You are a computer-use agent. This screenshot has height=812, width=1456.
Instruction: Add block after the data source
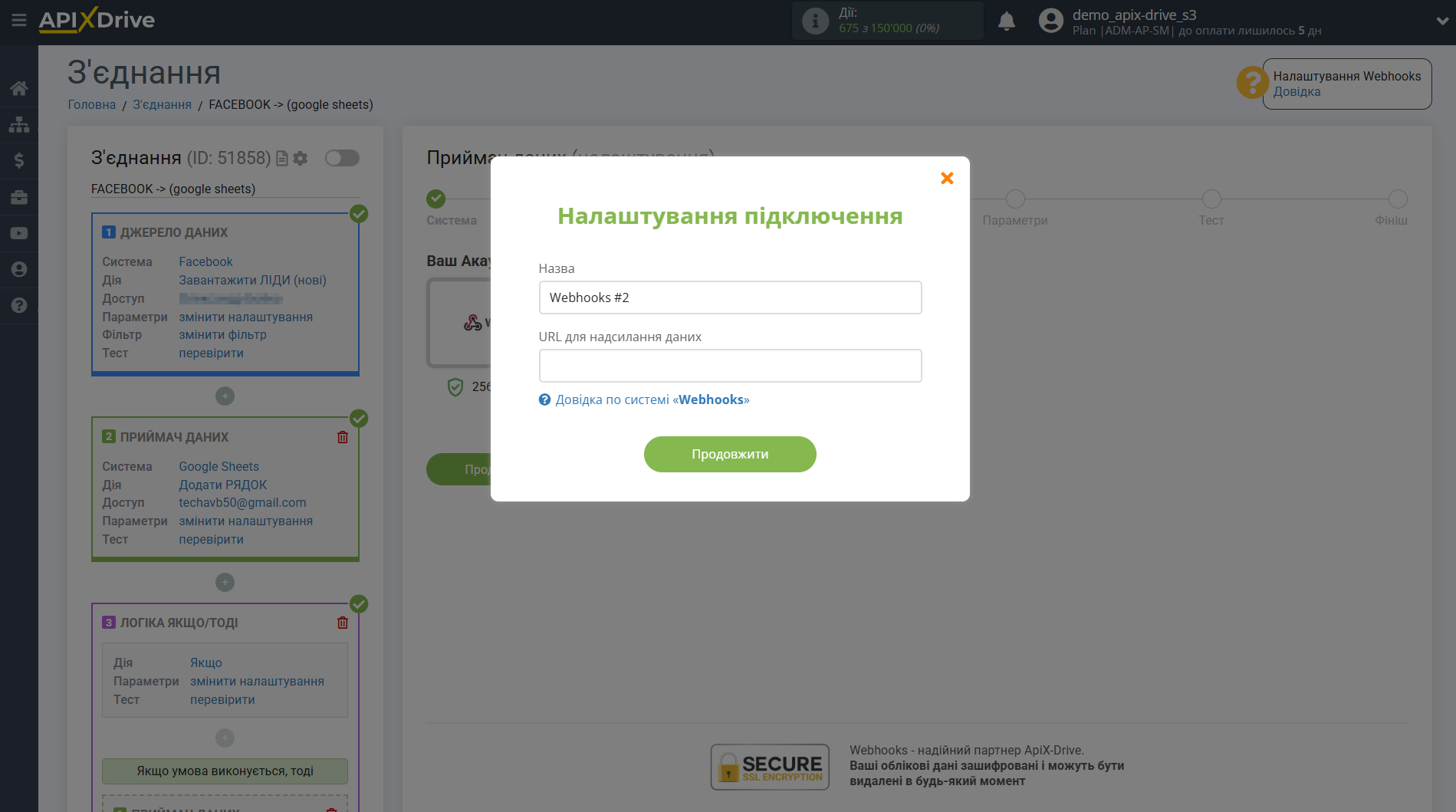[x=225, y=396]
